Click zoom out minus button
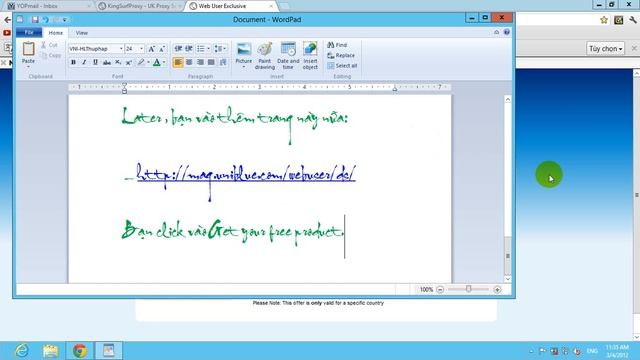The height and width of the screenshot is (360, 640). (x=440, y=289)
